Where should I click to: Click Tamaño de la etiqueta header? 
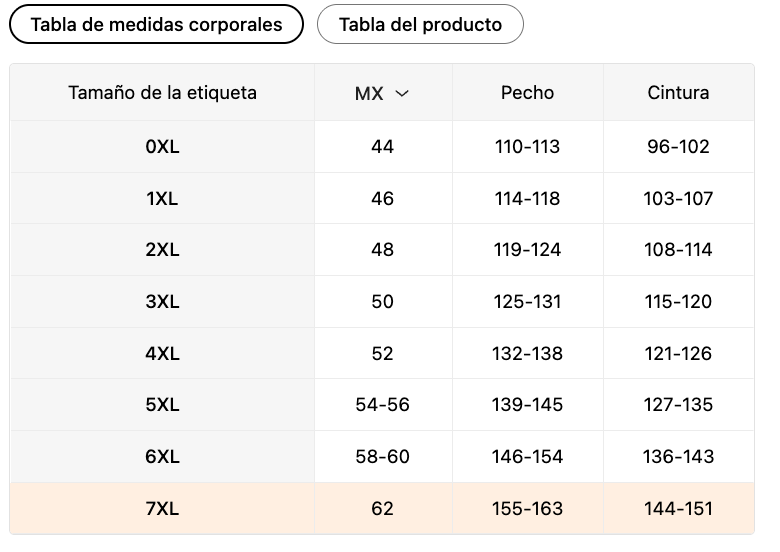pyautogui.click(x=162, y=93)
